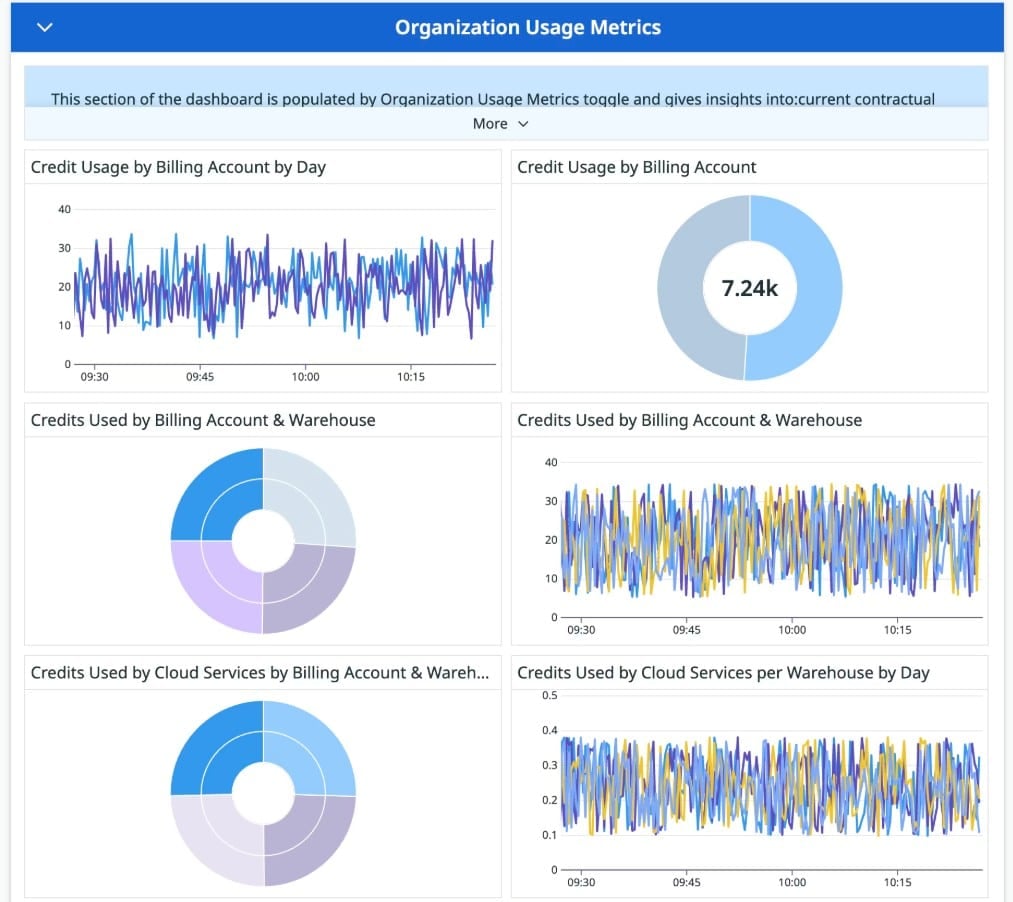Click the title of the Billing Account & Warehouse timeseries widget

[x=689, y=421]
